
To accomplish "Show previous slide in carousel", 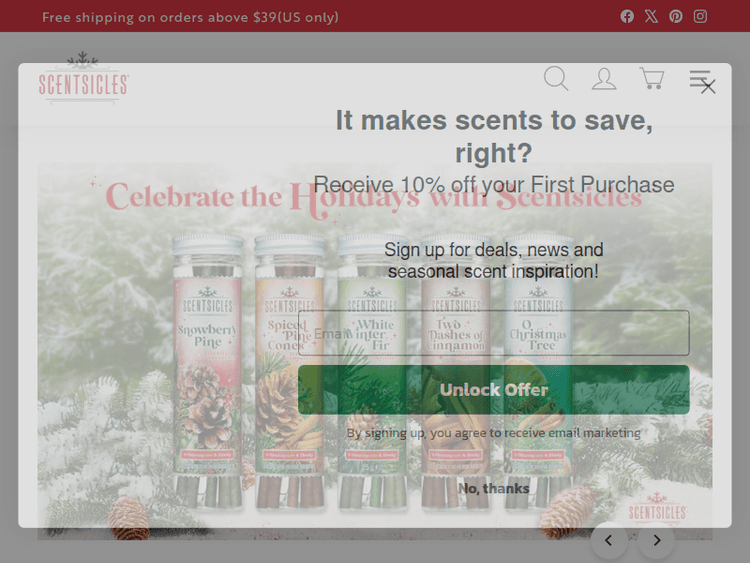I will pos(609,541).
